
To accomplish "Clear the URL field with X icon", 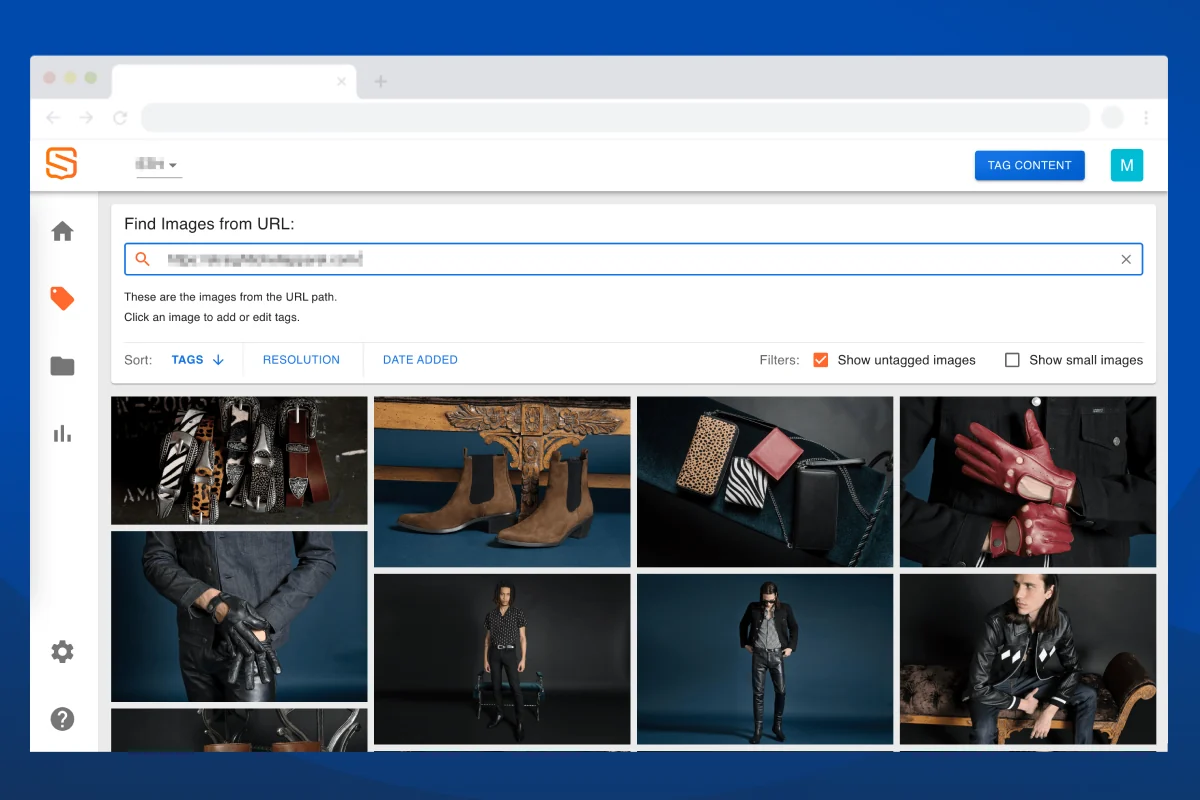I will coord(1126,259).
